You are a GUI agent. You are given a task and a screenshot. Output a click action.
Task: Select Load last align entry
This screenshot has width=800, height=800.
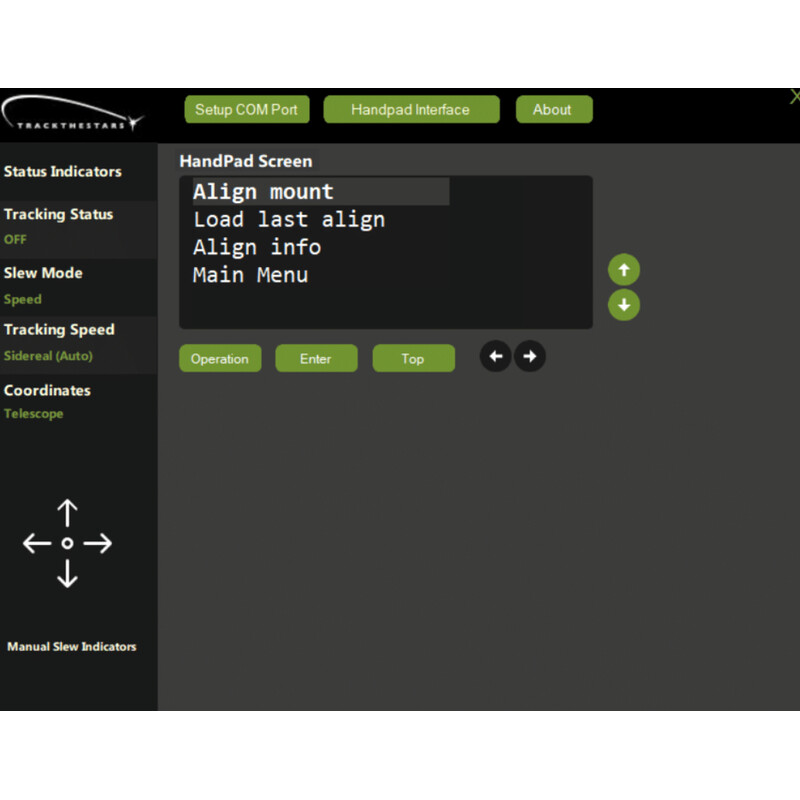[x=289, y=220]
